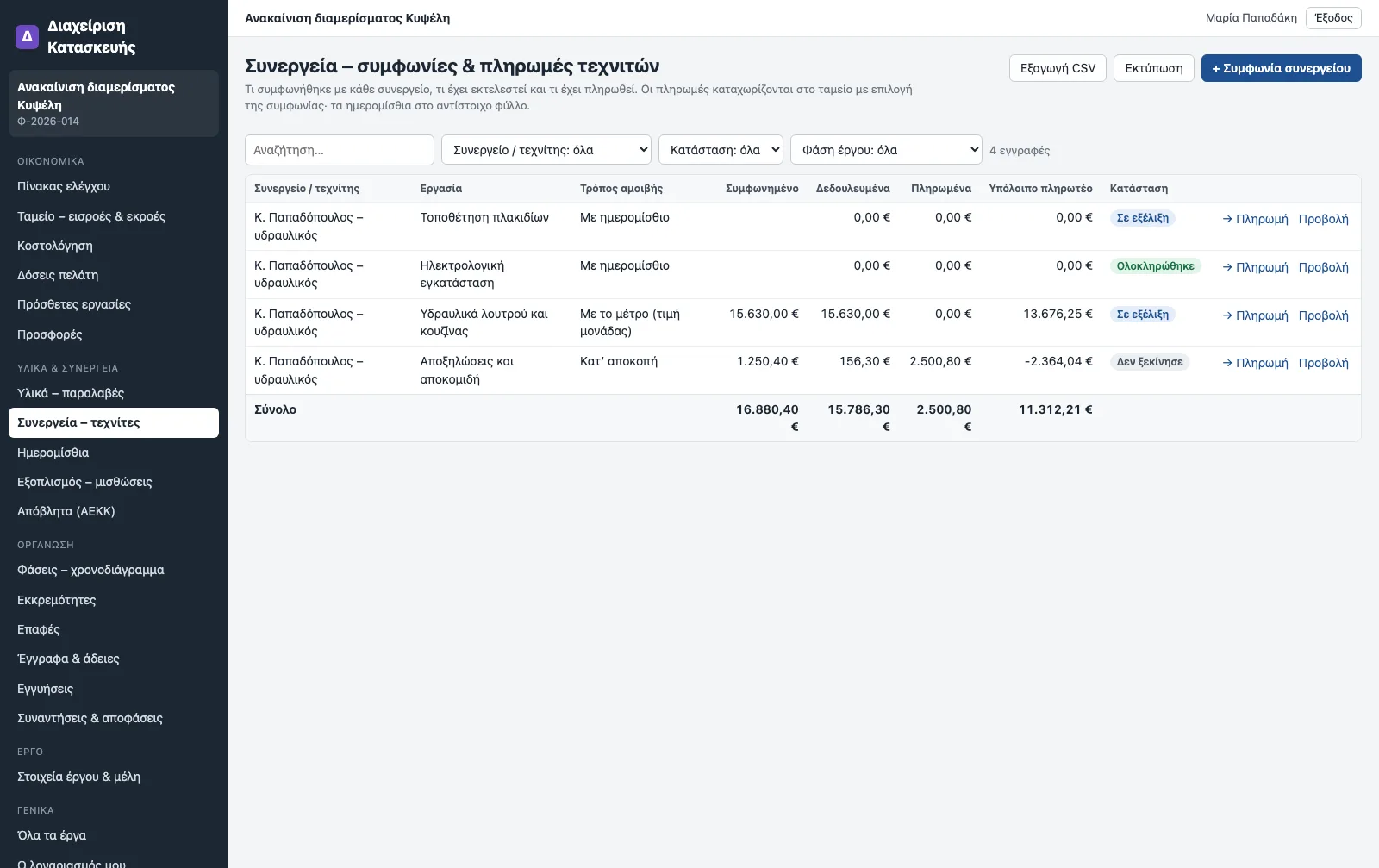This screenshot has width=1379, height=868.
Task: Go to Εκκρεμότητες
Action: 114,600
